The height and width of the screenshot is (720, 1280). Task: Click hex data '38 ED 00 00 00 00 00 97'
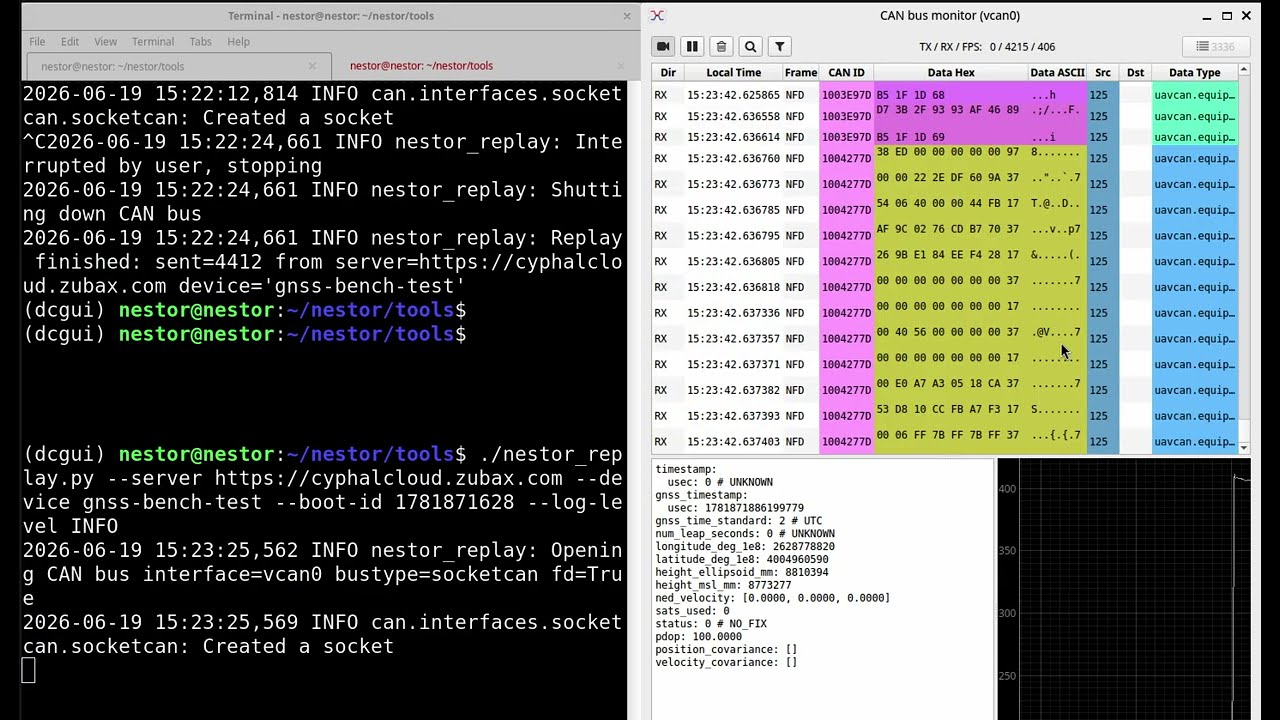coord(948,152)
